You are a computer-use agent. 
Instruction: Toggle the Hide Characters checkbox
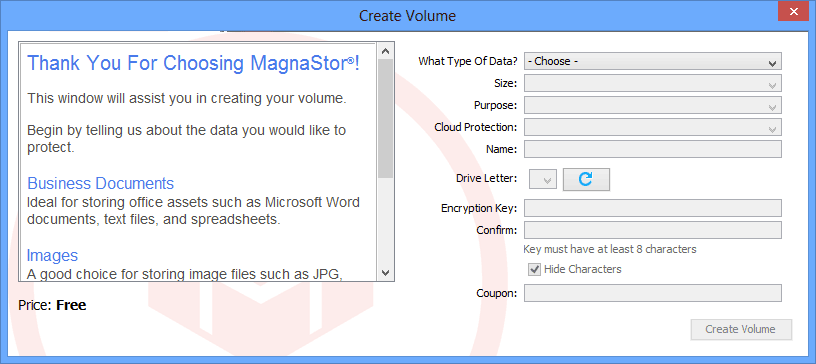[x=533, y=269]
